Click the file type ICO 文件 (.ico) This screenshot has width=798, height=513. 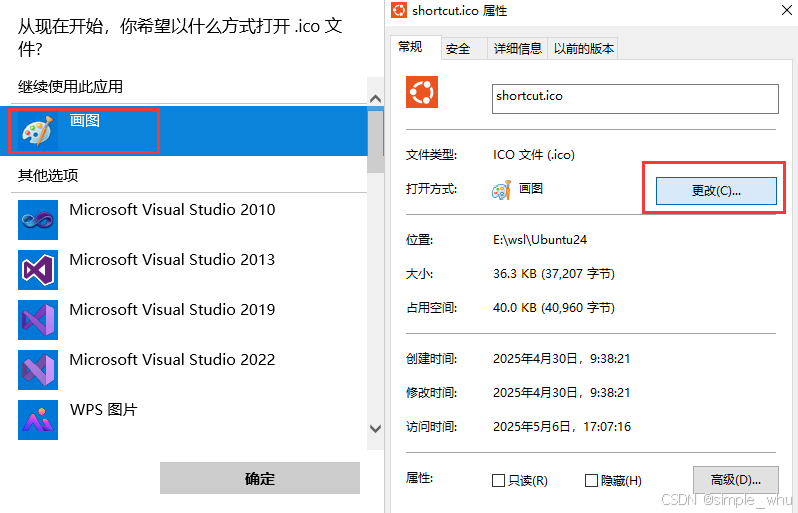(534, 155)
